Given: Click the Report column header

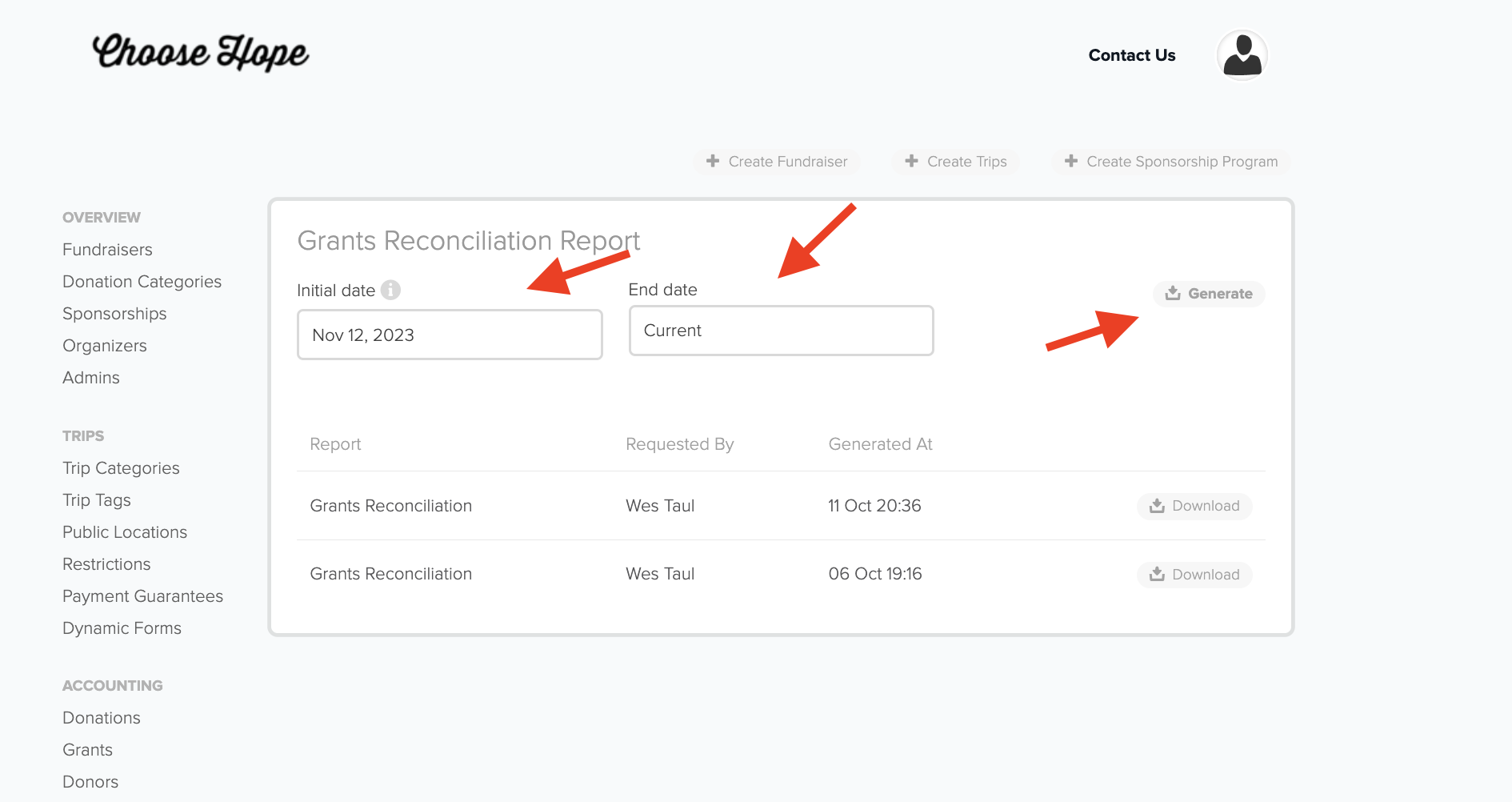Looking at the screenshot, I should tap(335, 444).
